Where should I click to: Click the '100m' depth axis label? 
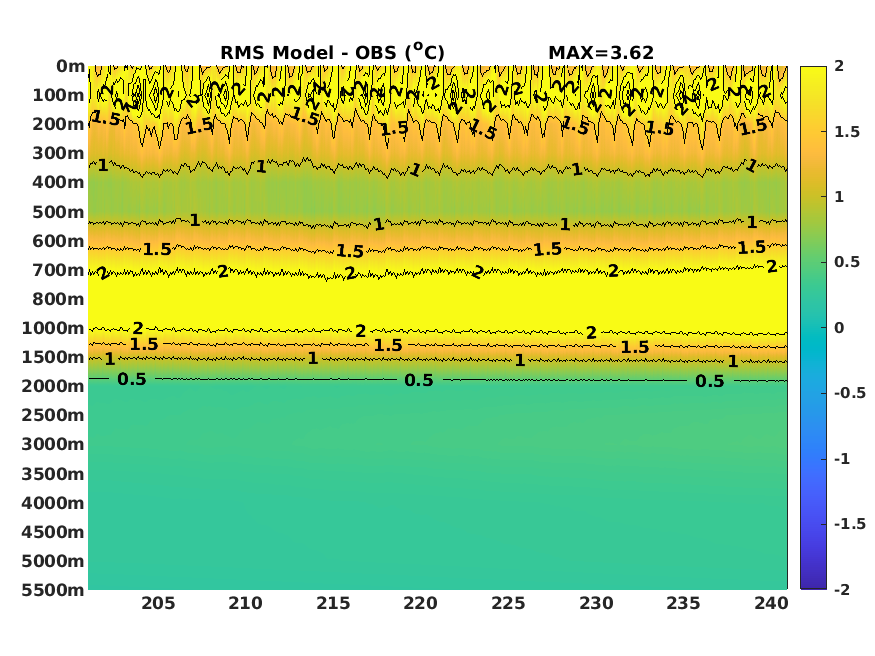click(x=59, y=95)
